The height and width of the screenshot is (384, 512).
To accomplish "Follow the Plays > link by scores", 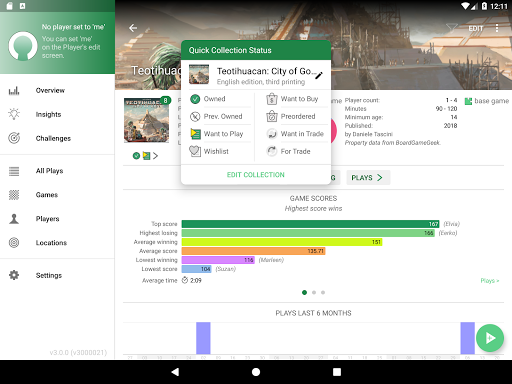I will tap(490, 281).
